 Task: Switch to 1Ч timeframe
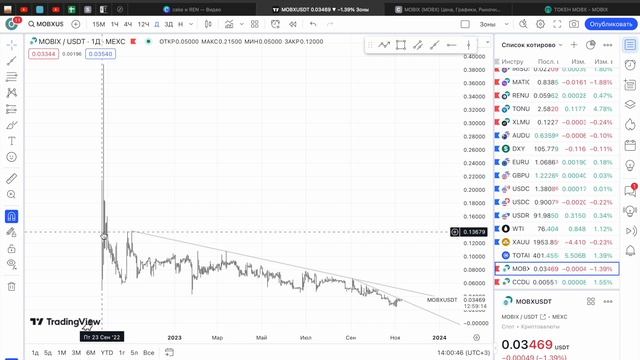click(115, 24)
